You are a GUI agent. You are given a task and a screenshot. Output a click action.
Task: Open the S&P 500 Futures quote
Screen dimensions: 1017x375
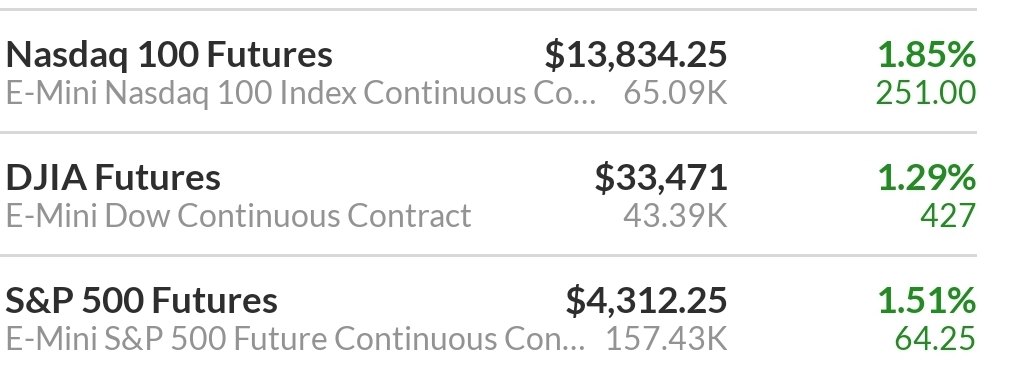141,300
